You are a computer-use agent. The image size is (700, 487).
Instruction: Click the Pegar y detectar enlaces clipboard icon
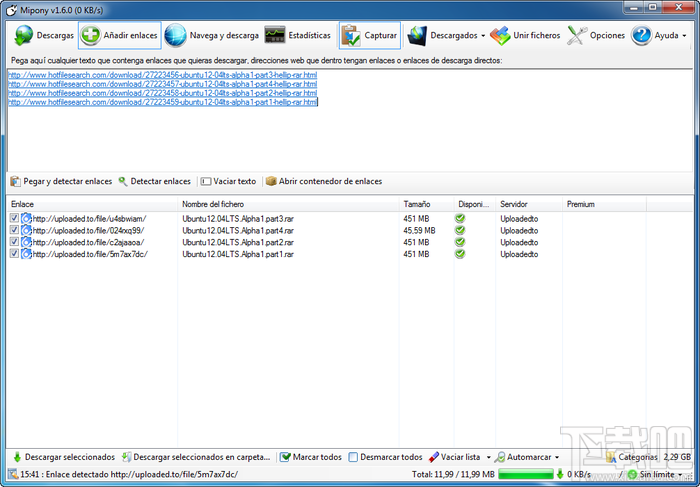click(16, 181)
